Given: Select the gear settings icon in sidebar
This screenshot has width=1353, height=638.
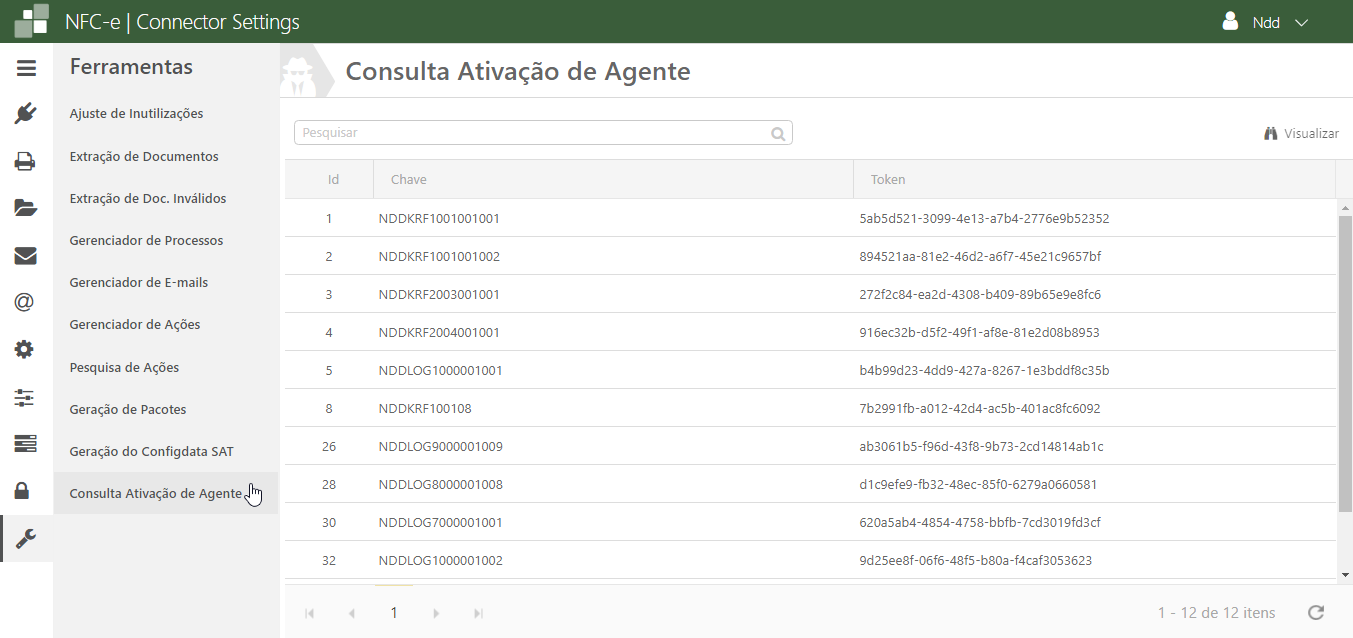Looking at the screenshot, I should (x=26, y=349).
